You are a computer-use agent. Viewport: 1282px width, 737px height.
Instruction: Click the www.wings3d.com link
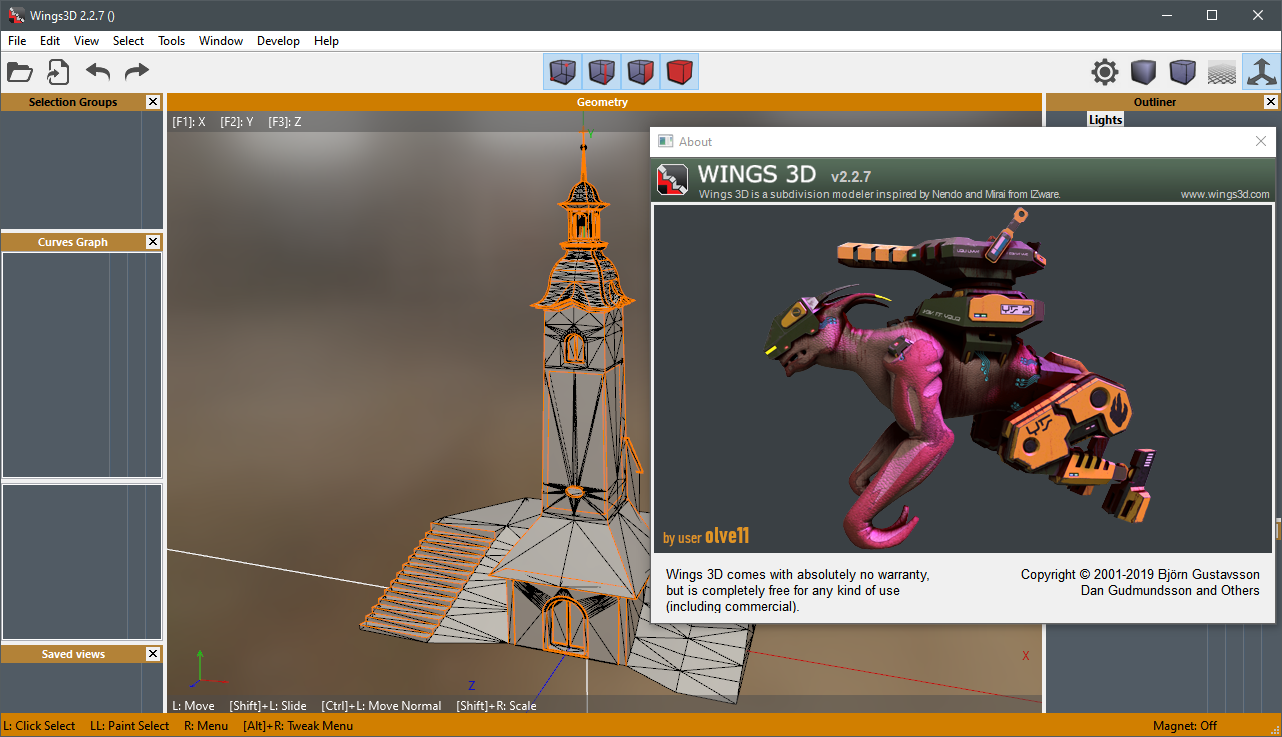coord(1225,194)
